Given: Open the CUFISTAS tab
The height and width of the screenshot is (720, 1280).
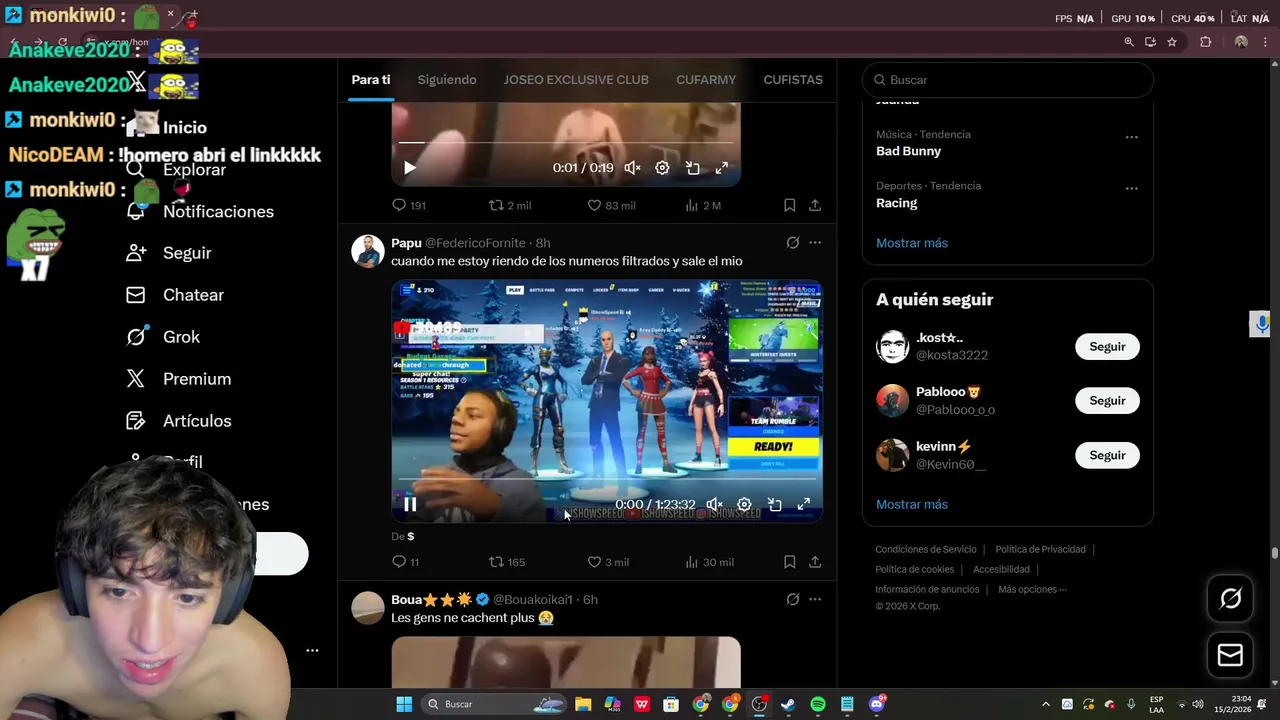Looking at the screenshot, I should (793, 79).
